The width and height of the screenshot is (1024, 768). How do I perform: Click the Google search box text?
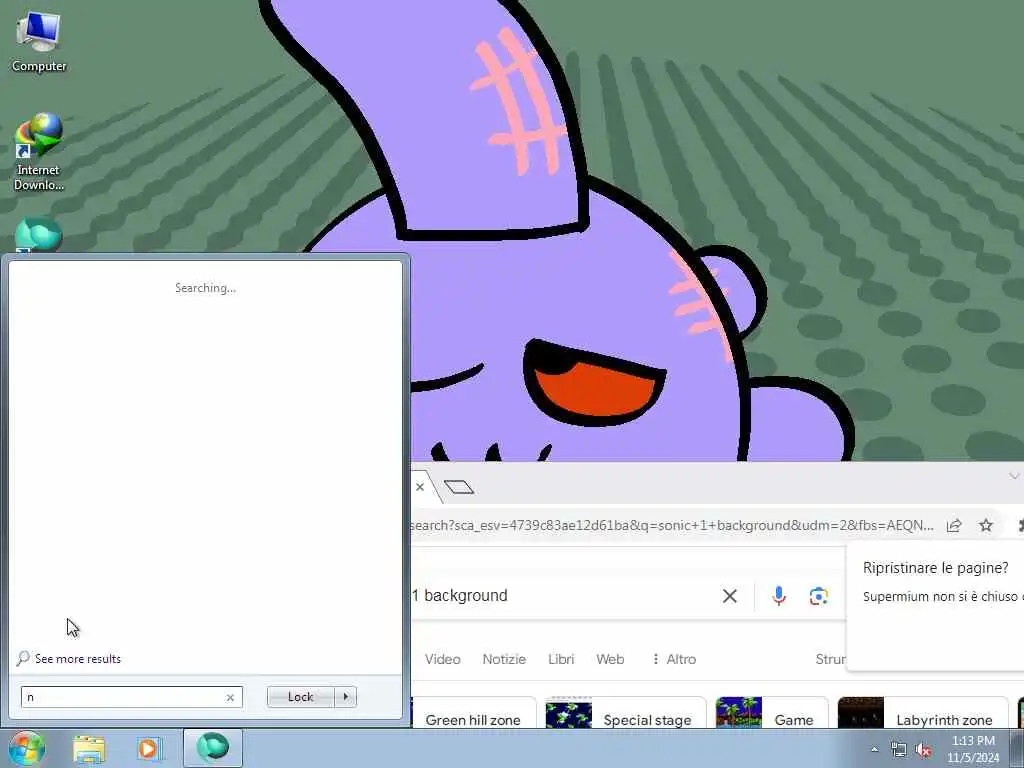tap(460, 596)
